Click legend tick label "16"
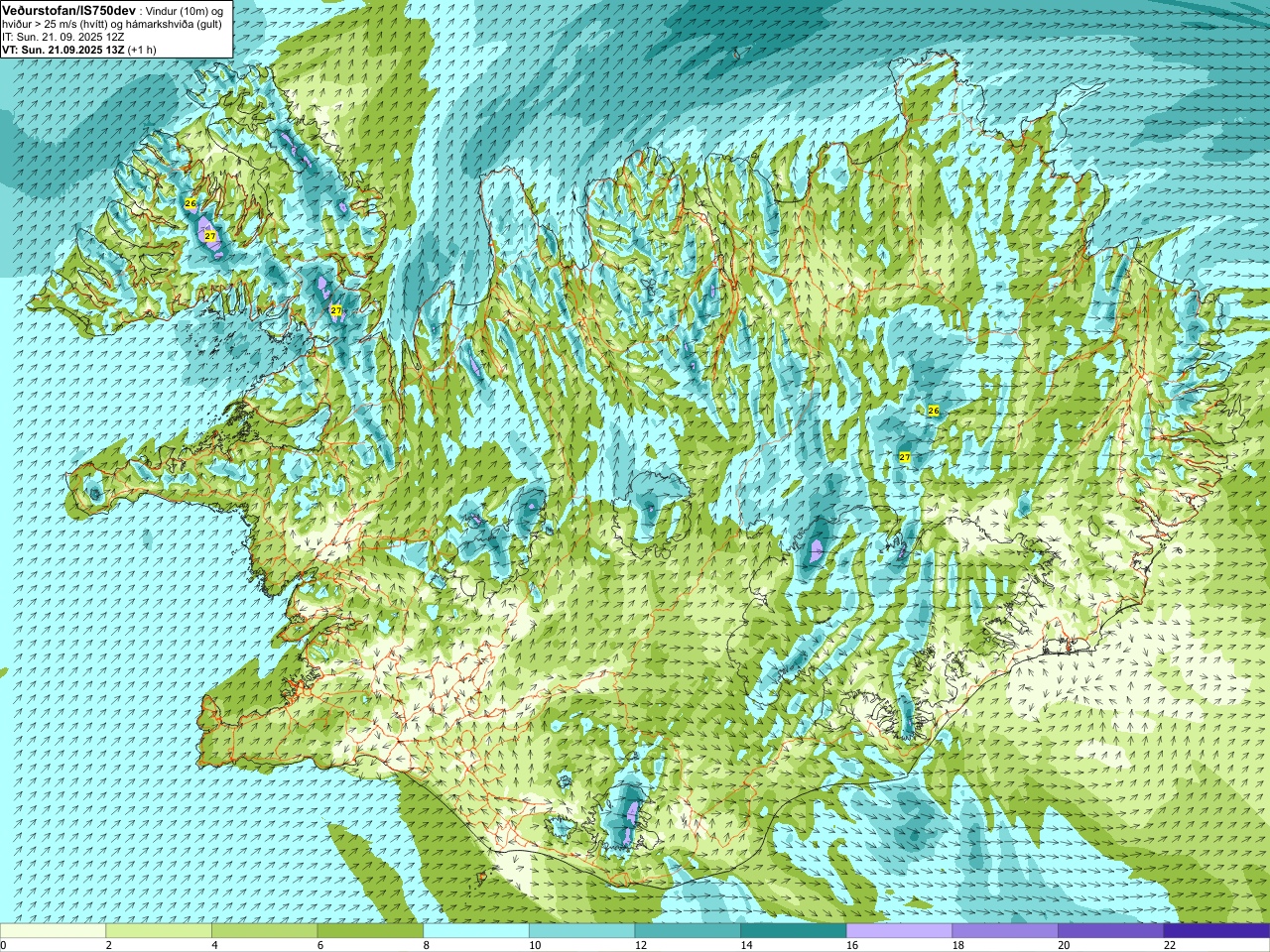The height and width of the screenshot is (952, 1270). (851, 945)
